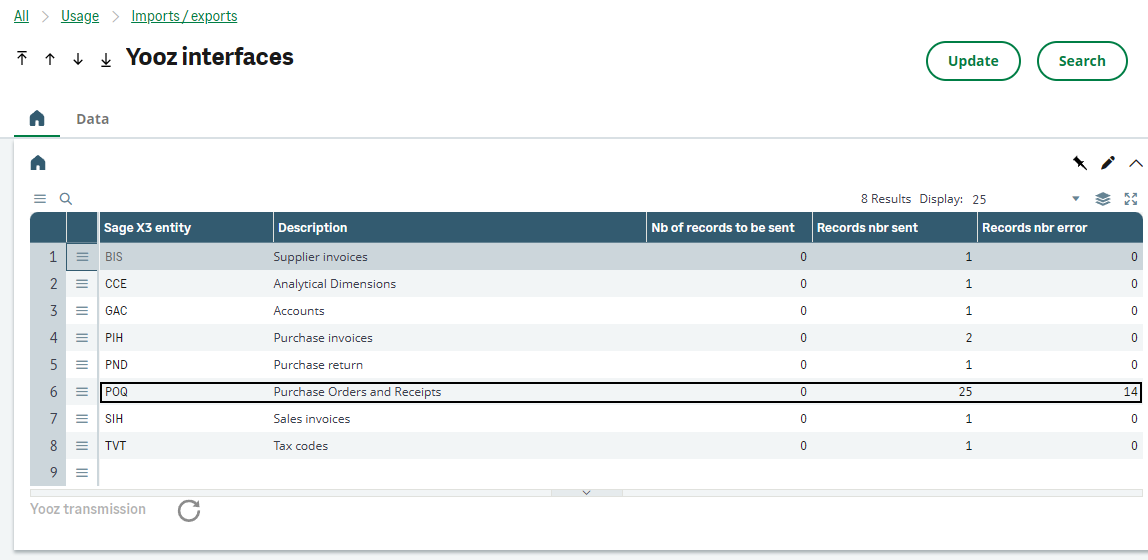
Task: Open Display count dropdown arrow
Action: click(x=1076, y=198)
